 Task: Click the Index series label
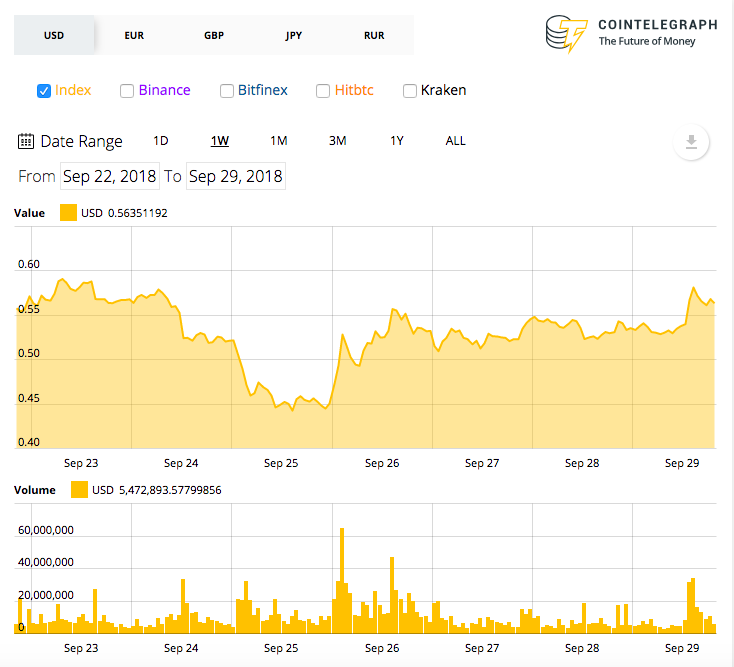[x=73, y=90]
